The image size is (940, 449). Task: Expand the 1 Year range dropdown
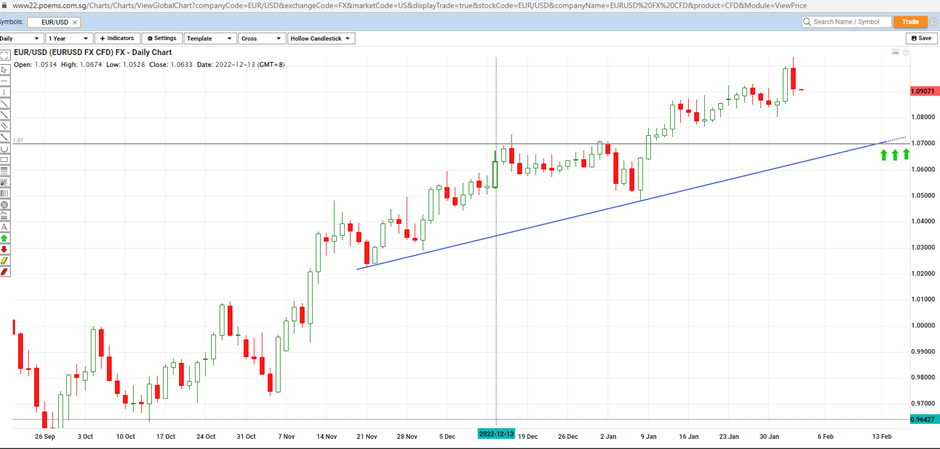(x=69, y=38)
